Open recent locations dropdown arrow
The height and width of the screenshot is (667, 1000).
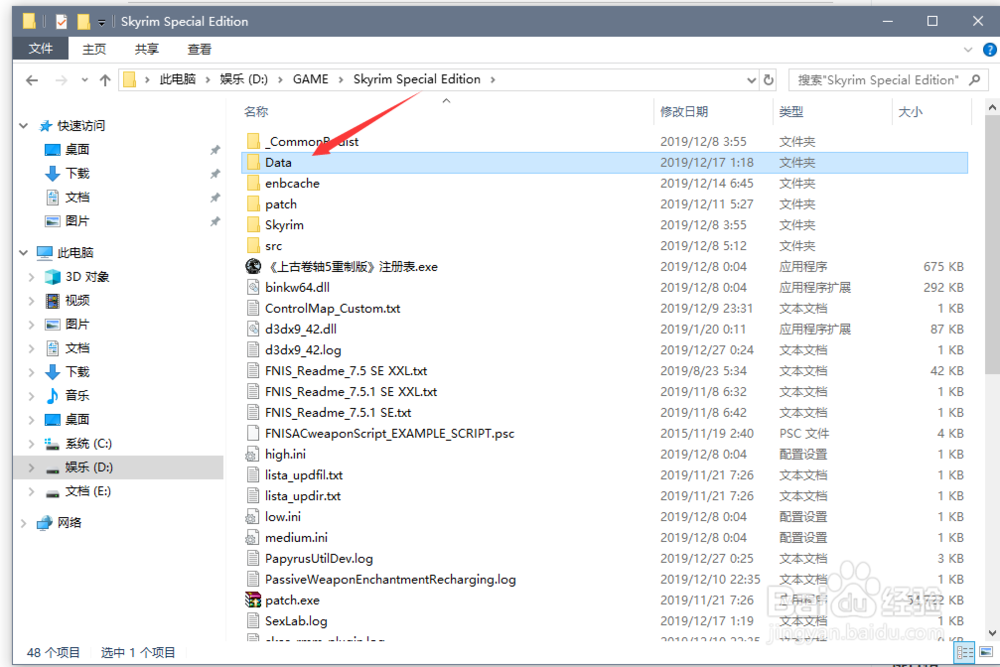coord(84,80)
